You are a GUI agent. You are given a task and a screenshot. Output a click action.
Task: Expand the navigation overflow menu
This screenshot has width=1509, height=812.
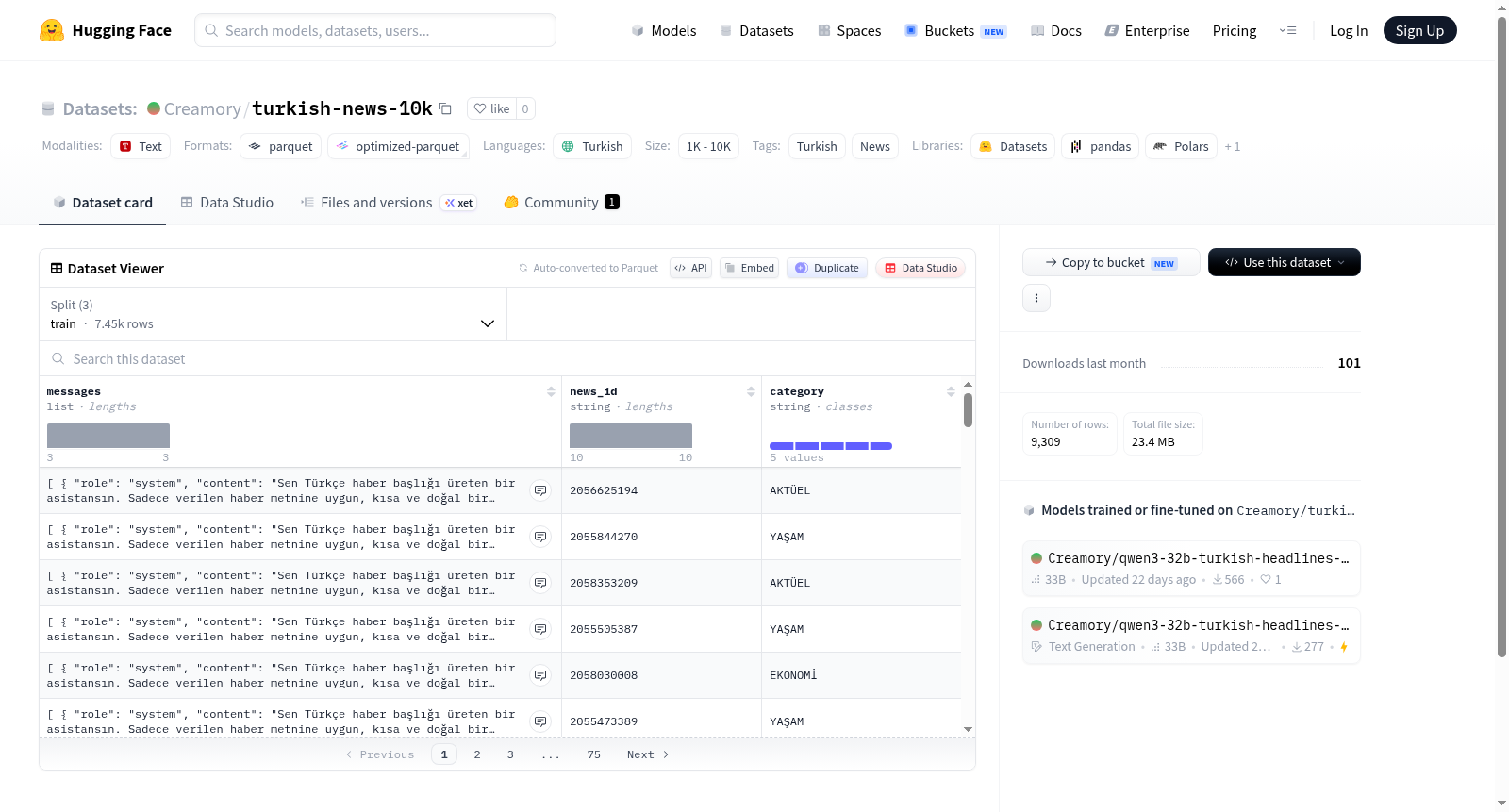pos(1287,30)
